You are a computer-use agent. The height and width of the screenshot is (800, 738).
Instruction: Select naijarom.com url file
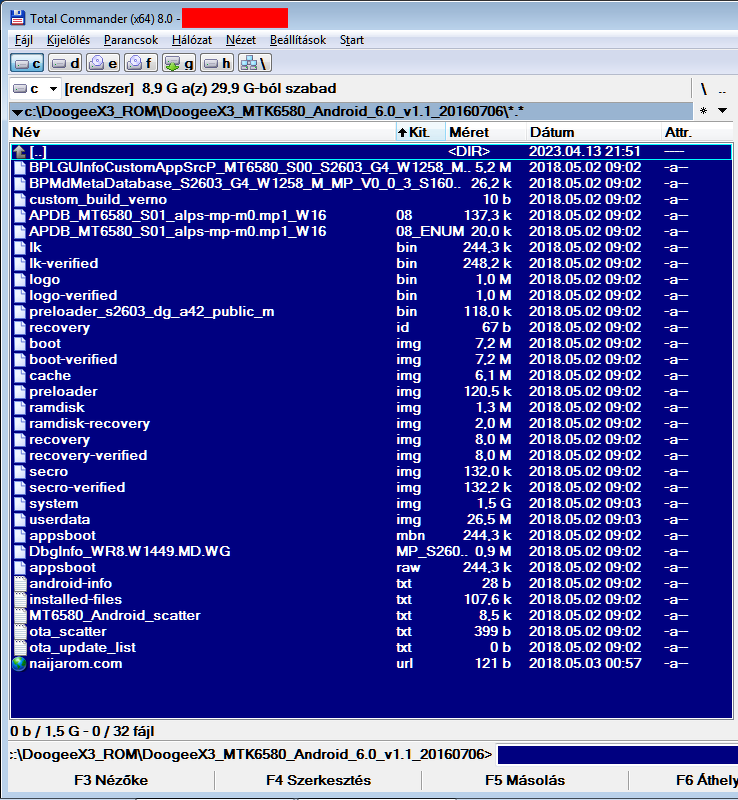pyautogui.click(x=372, y=664)
